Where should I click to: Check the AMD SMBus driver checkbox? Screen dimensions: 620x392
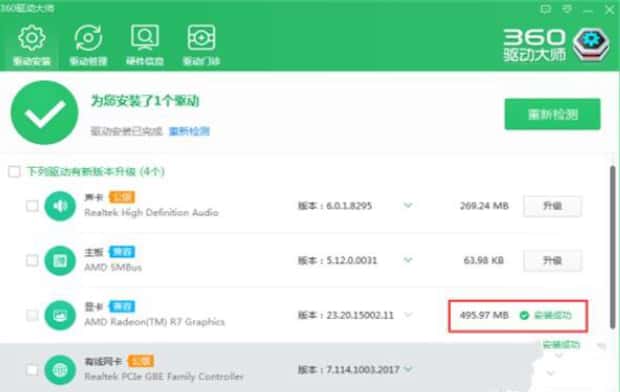pos(32,261)
